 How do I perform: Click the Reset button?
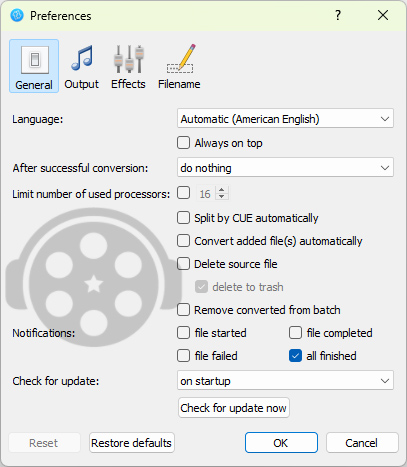(44, 443)
